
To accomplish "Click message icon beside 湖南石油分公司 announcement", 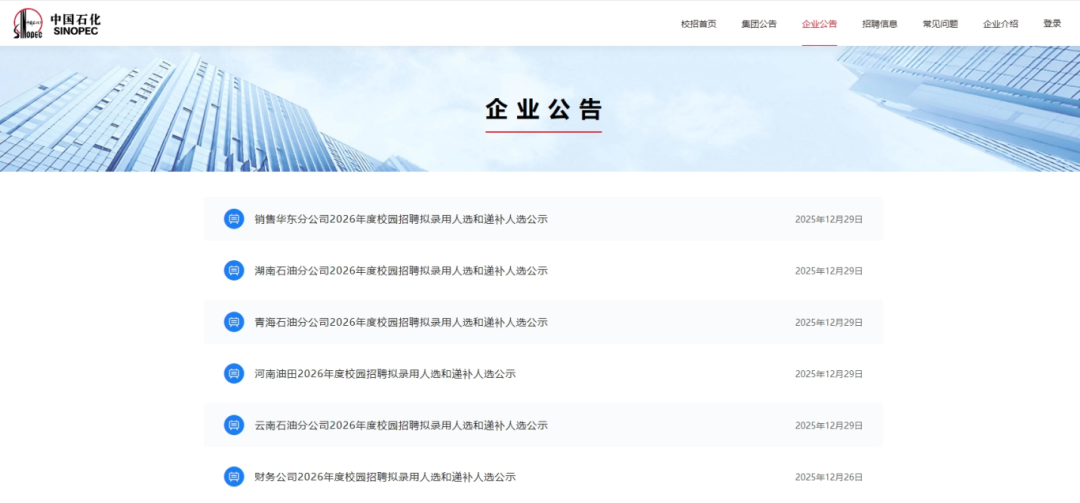I will tap(234, 270).
